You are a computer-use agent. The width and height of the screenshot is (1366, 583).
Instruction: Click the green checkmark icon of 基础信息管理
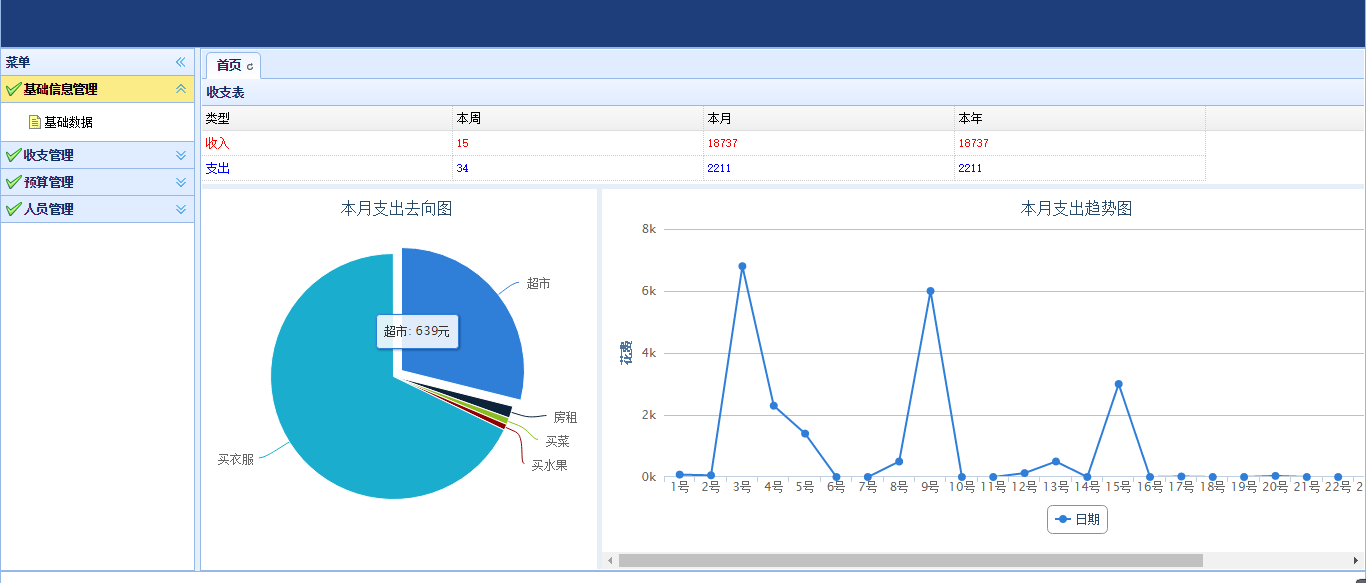(x=13, y=89)
